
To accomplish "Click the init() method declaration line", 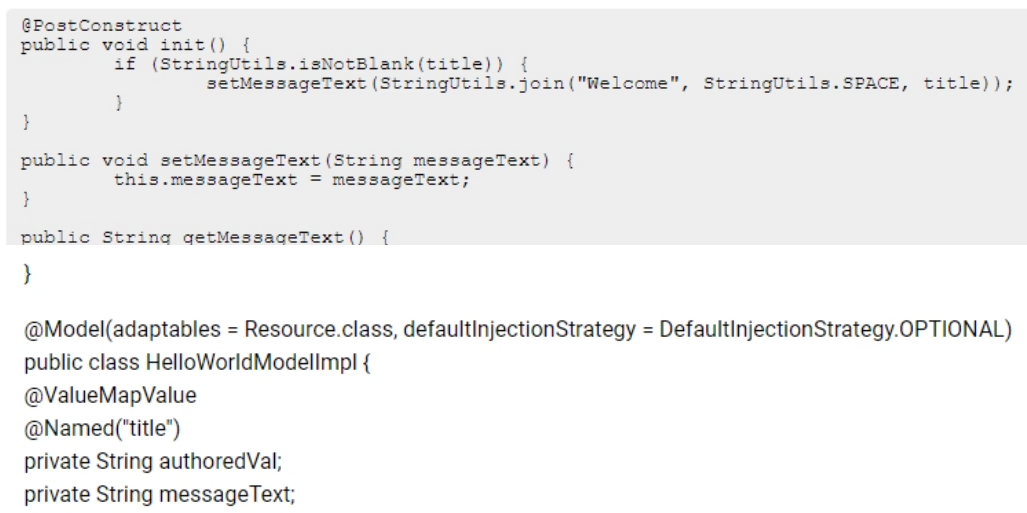I will [136, 46].
